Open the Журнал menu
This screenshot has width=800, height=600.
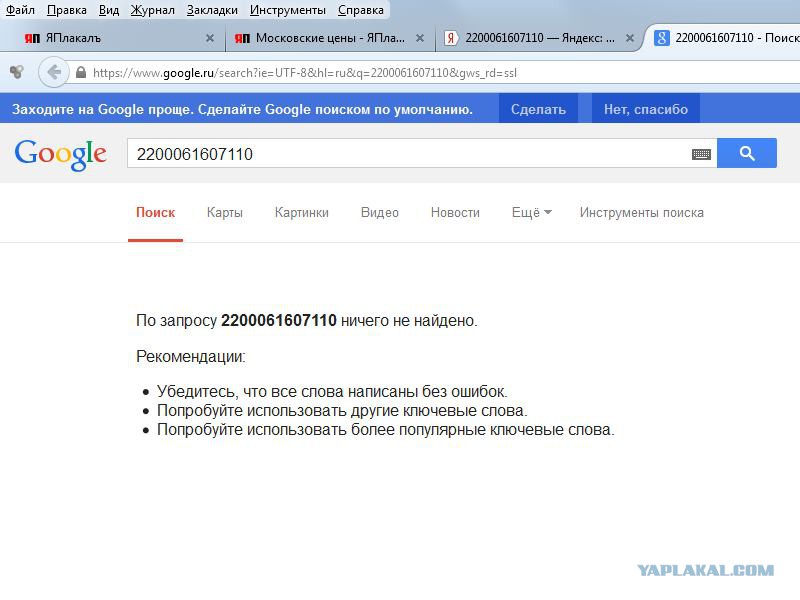click(153, 10)
